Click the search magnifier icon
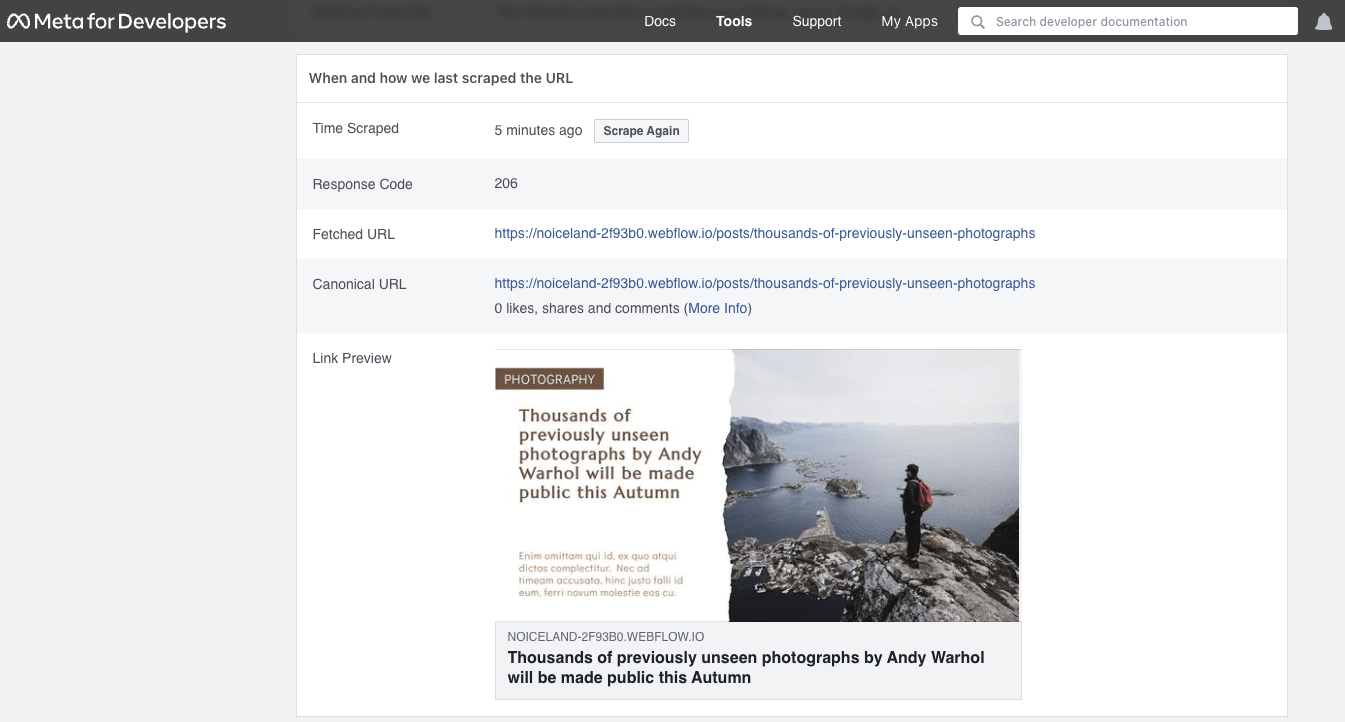This screenshot has height=722, width=1345. pyautogui.click(x=977, y=21)
